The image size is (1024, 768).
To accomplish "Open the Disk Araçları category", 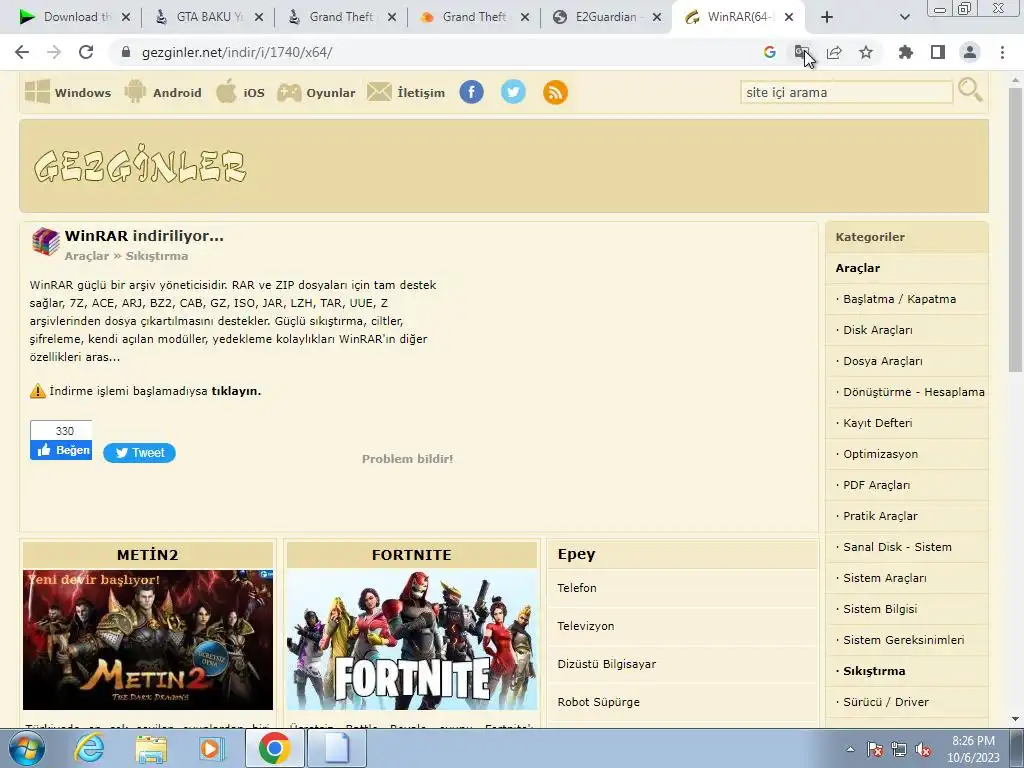I will point(878,330).
